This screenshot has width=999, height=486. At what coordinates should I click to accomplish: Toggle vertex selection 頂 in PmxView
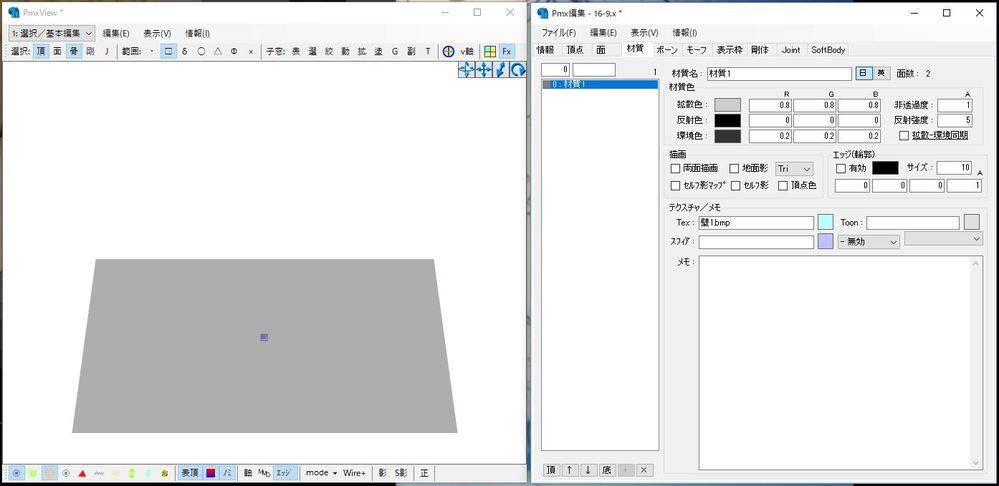(40, 52)
